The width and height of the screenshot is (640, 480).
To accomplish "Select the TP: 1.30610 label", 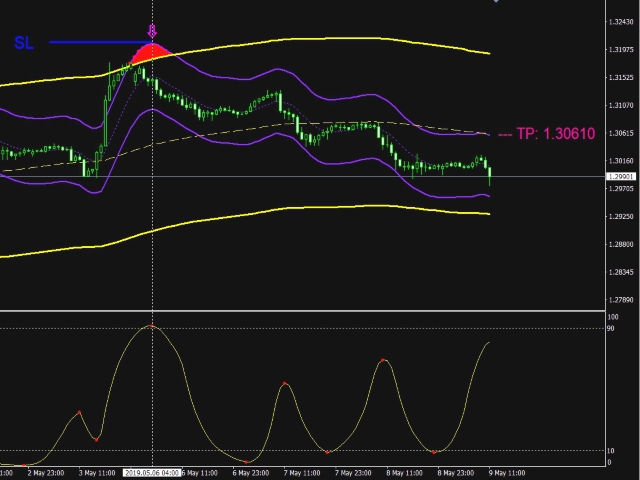I will [x=556, y=133].
